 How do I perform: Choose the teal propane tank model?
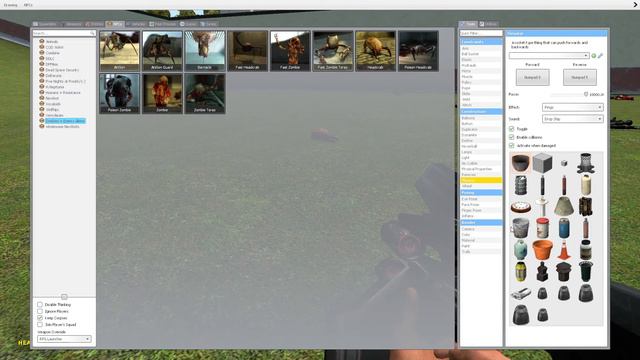click(521, 249)
